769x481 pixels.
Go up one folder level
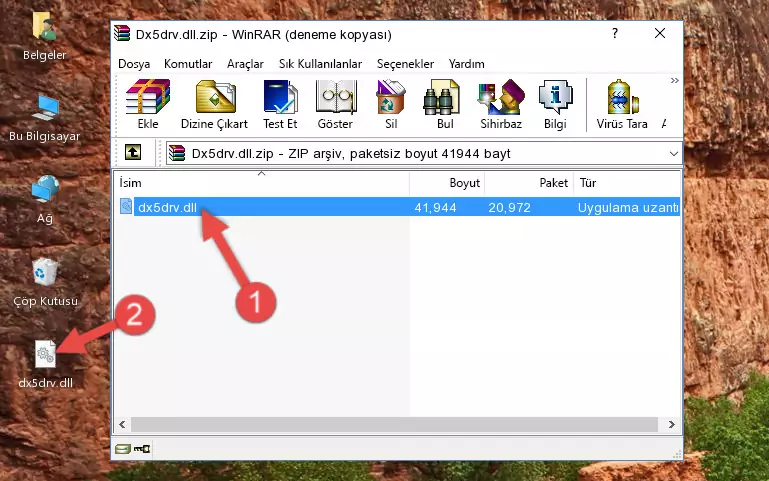click(x=133, y=152)
